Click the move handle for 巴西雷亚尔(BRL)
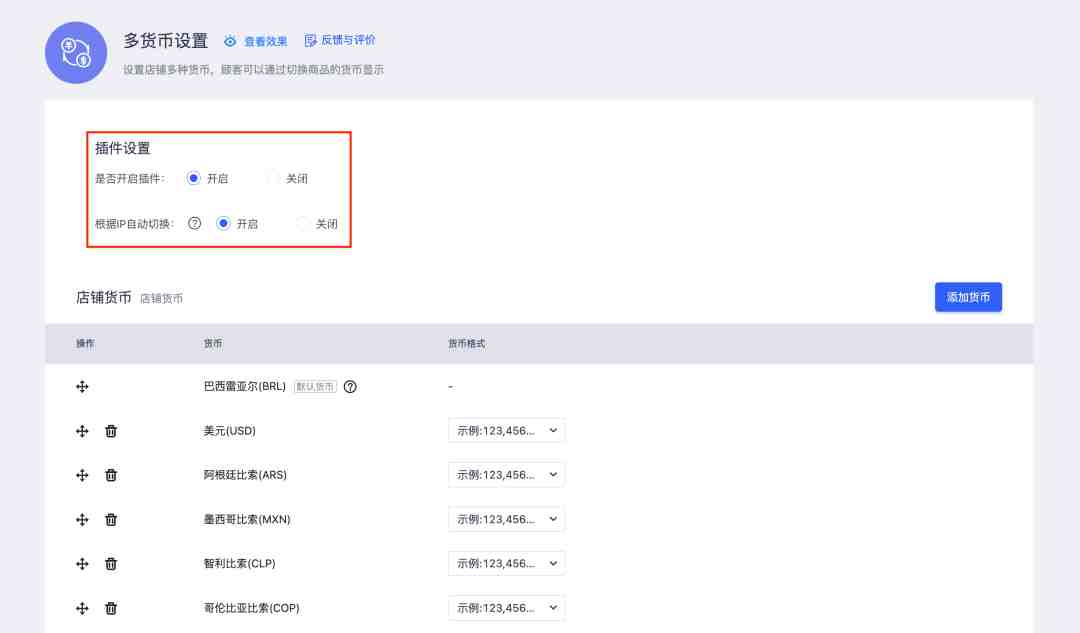The width and height of the screenshot is (1080, 633). 82,386
